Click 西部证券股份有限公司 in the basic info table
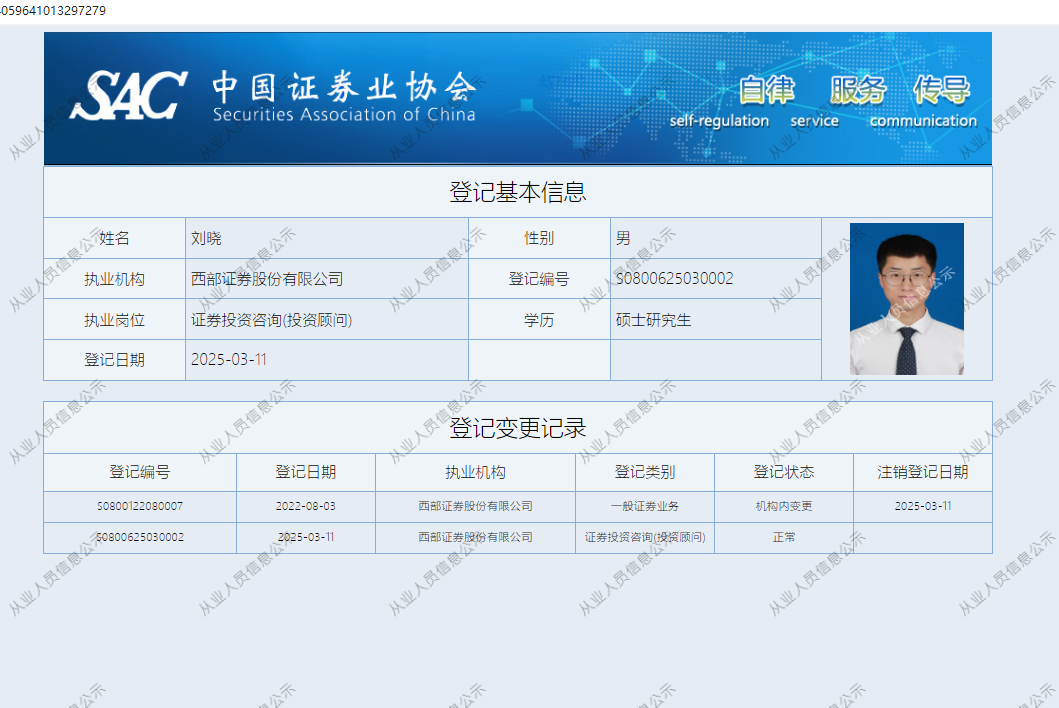The width and height of the screenshot is (1059, 708). click(x=267, y=279)
